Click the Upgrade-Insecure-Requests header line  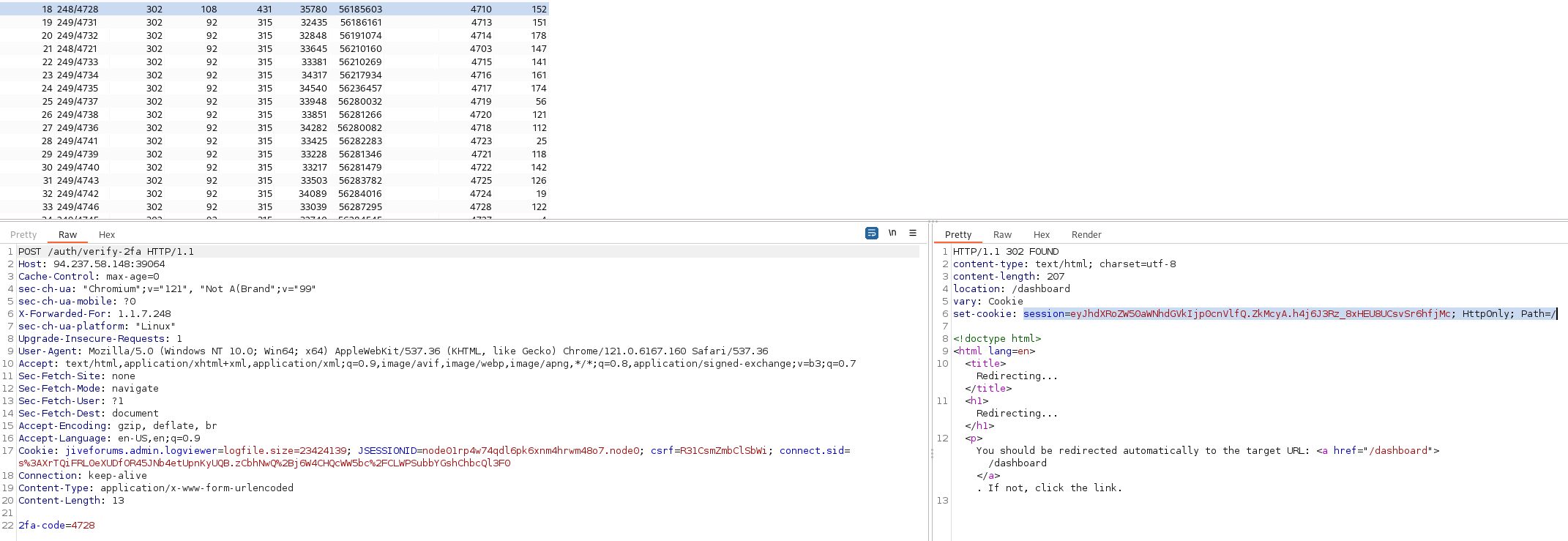(100, 338)
